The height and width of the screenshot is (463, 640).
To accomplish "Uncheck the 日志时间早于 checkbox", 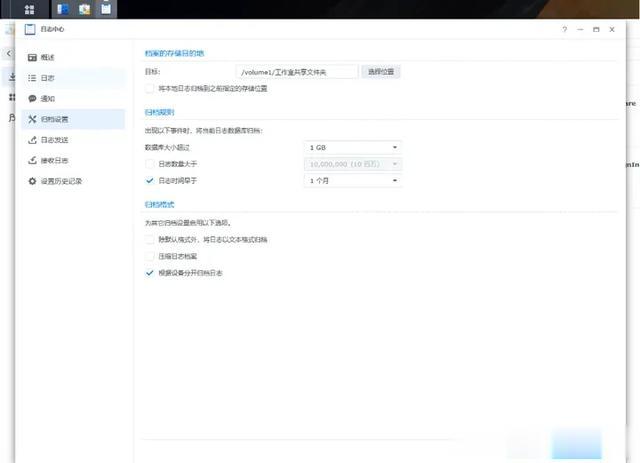I will click(x=150, y=180).
